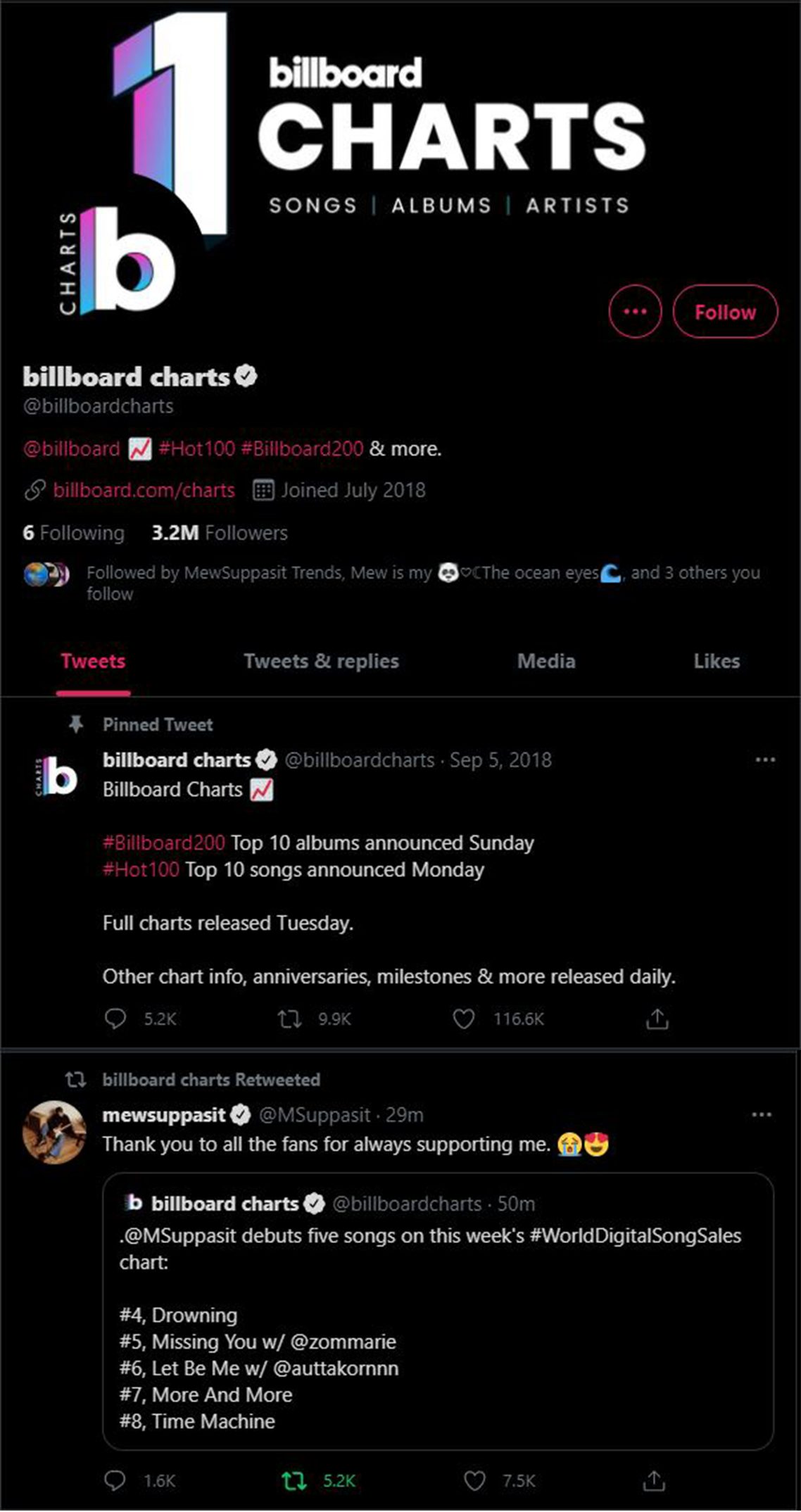Screen dimensions: 801x1512
Task: Share the mewsuppasit tweet
Action: [654, 1480]
